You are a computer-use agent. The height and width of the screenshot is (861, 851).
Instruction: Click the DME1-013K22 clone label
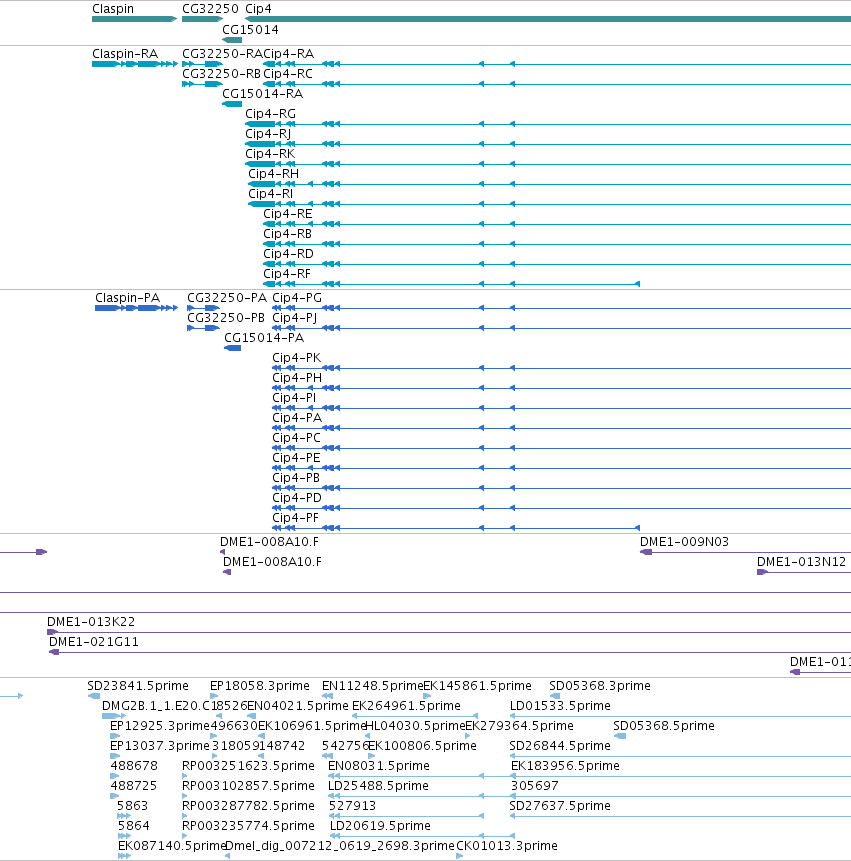91,622
